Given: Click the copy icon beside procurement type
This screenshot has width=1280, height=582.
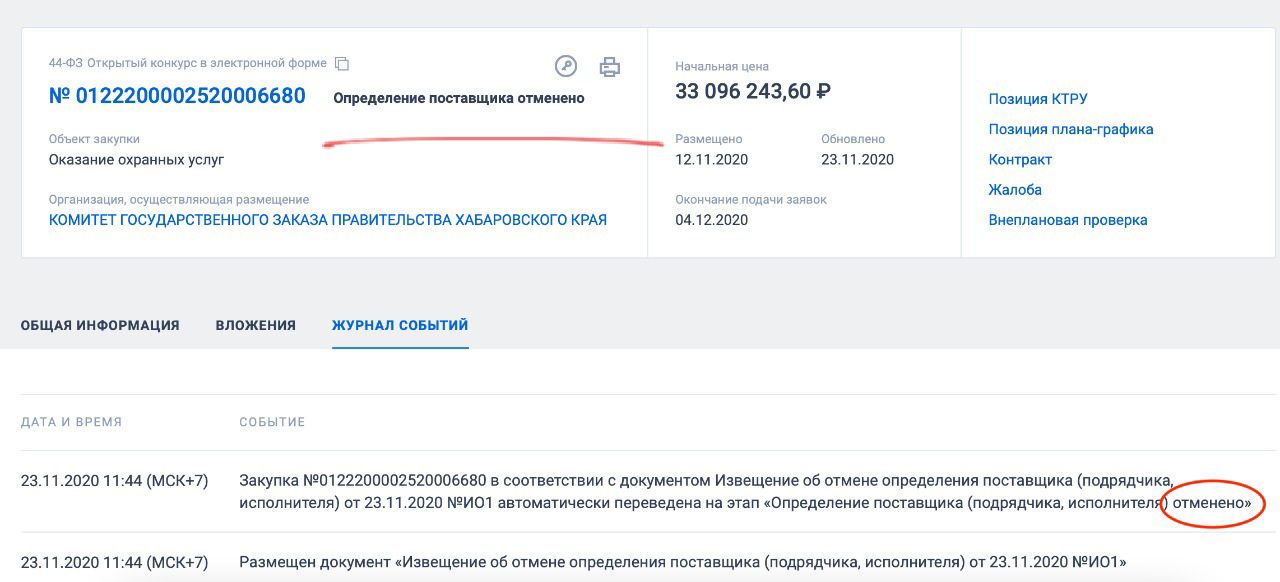Looking at the screenshot, I should pyautogui.click(x=342, y=63).
